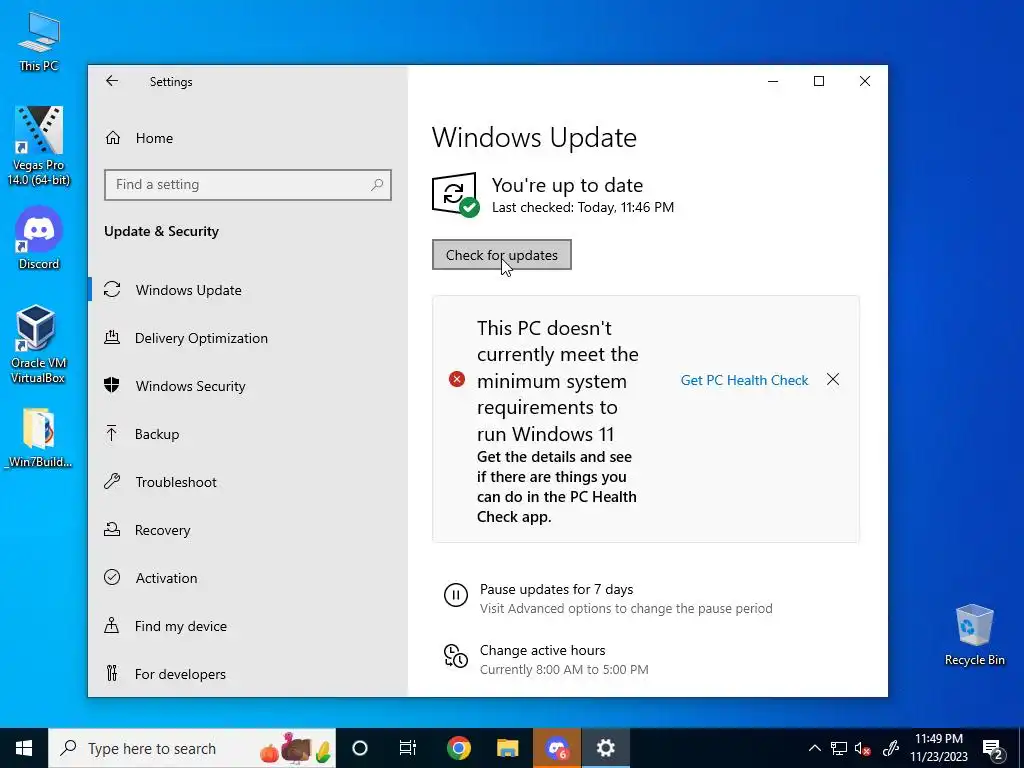Click the Find my device person icon
This screenshot has height=768, width=1024.
pyautogui.click(x=112, y=626)
